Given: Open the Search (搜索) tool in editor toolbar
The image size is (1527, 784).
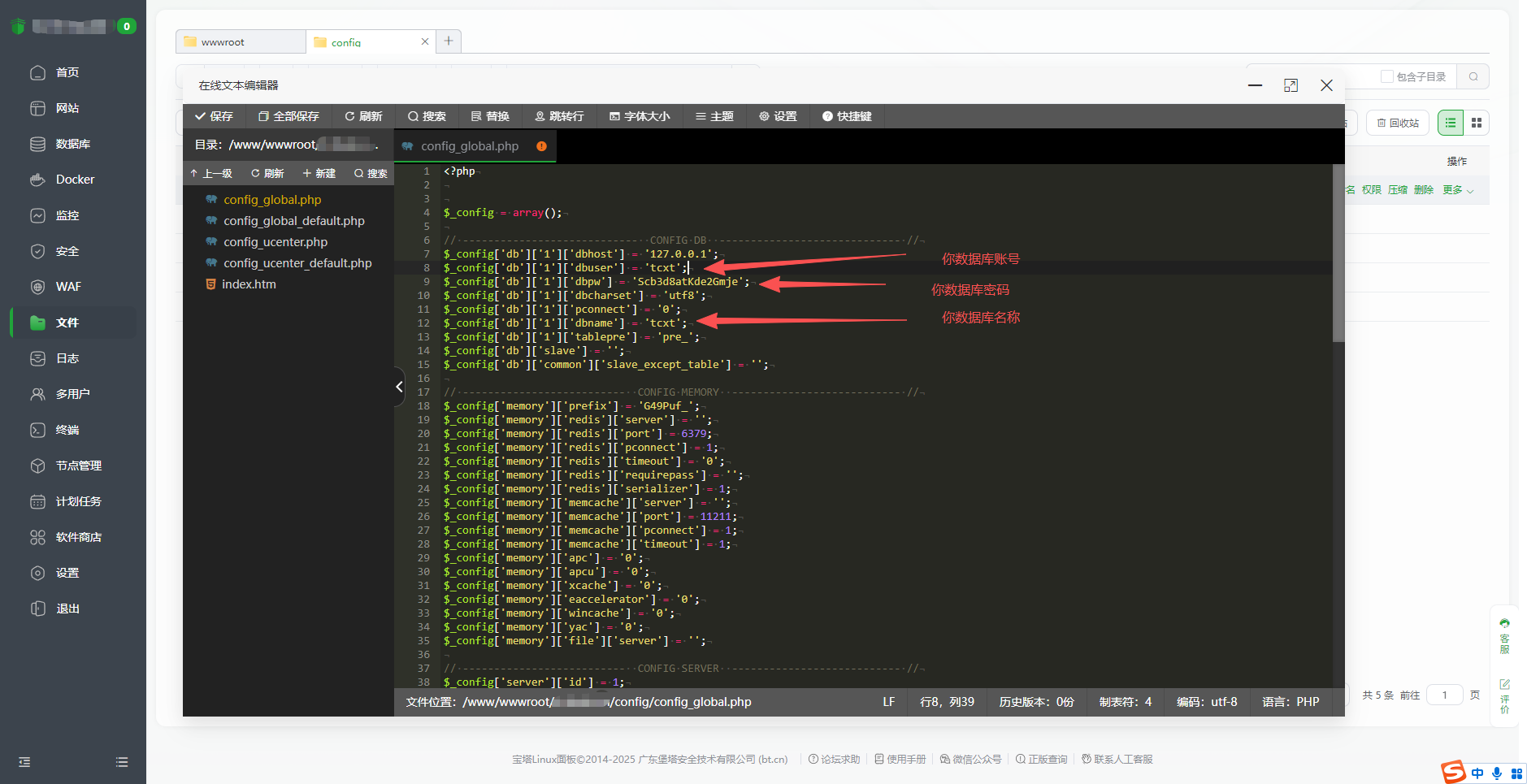Looking at the screenshot, I should (x=427, y=116).
